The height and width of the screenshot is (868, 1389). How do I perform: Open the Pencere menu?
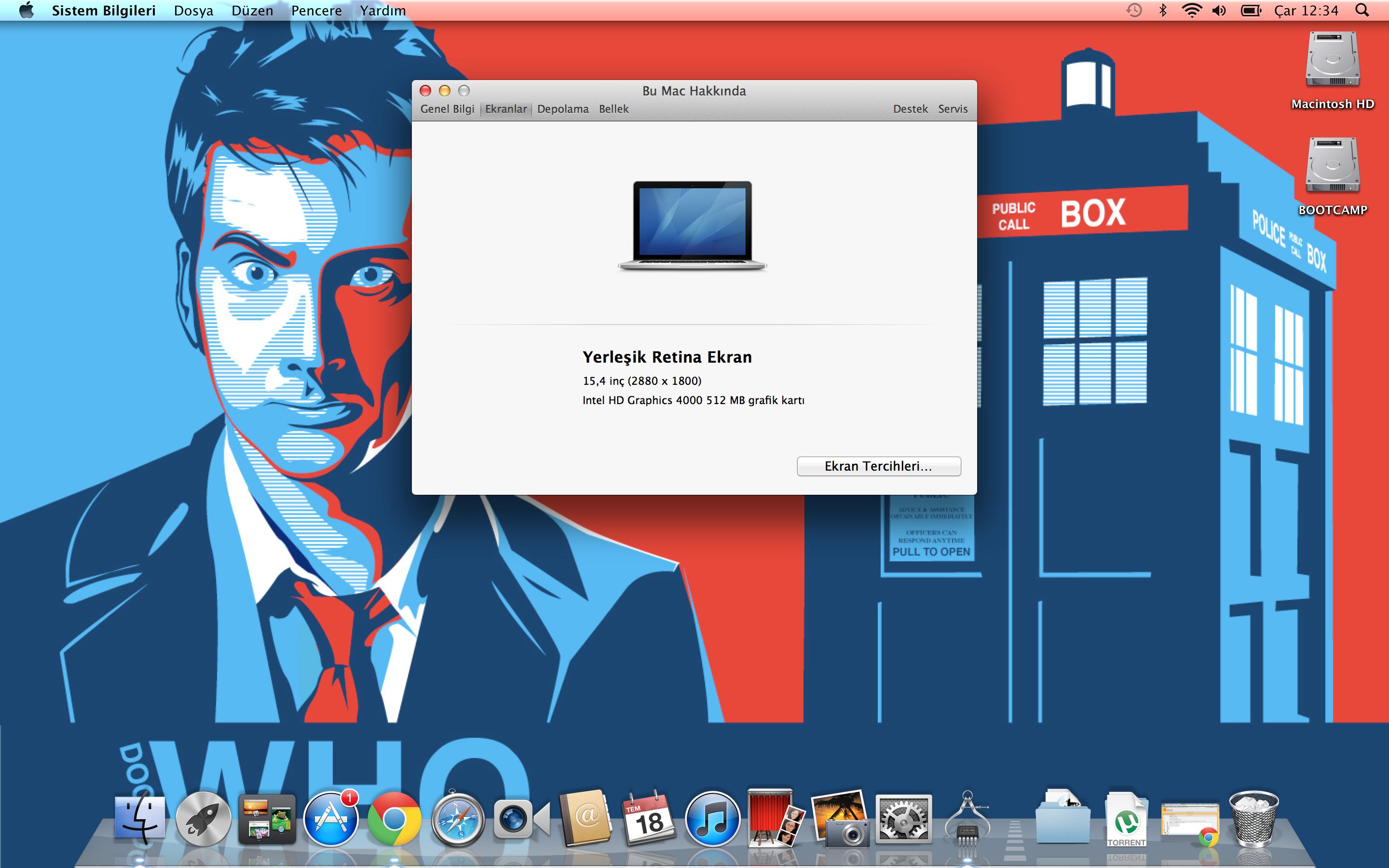316,10
